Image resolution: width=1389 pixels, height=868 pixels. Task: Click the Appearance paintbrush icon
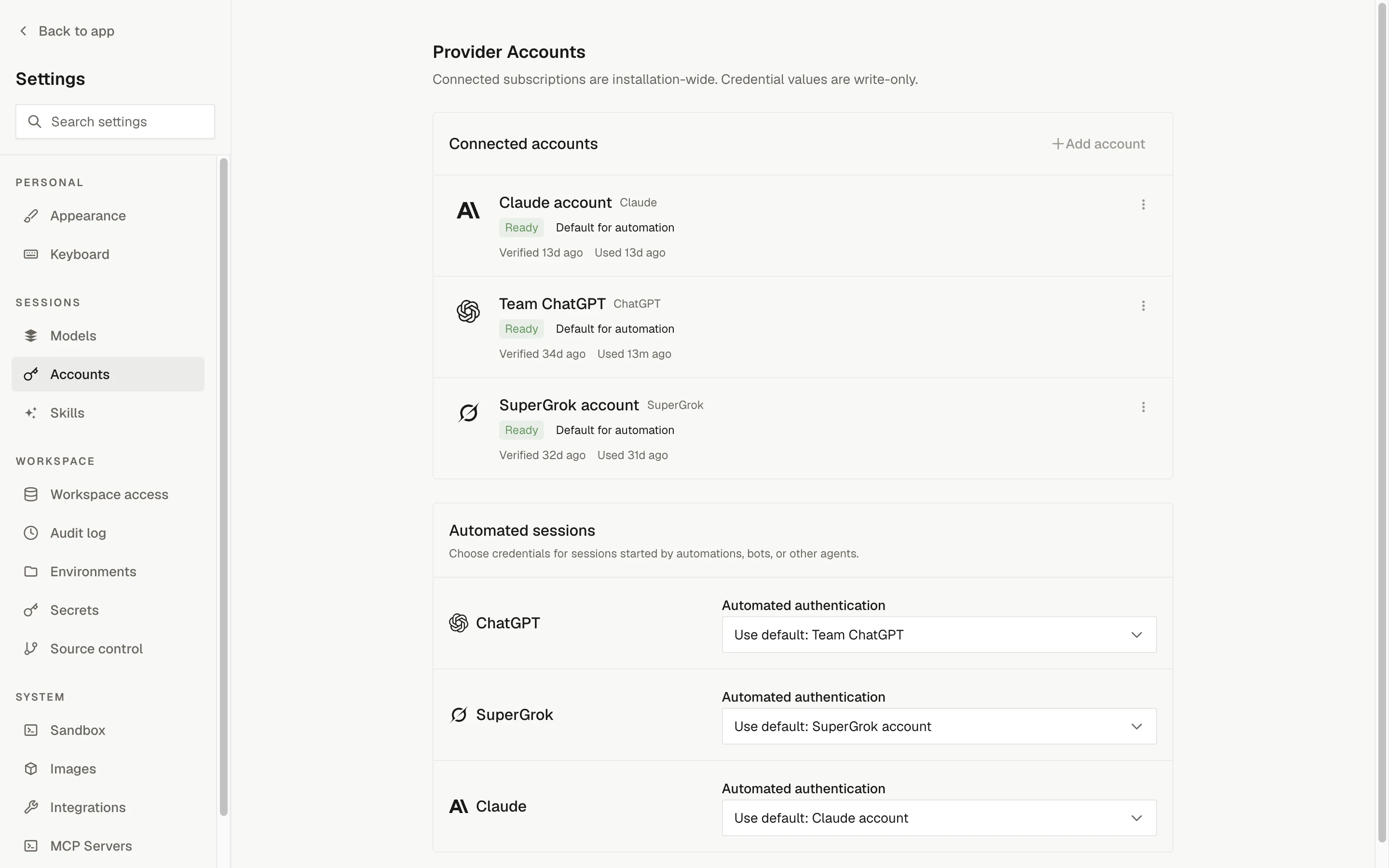point(31,216)
